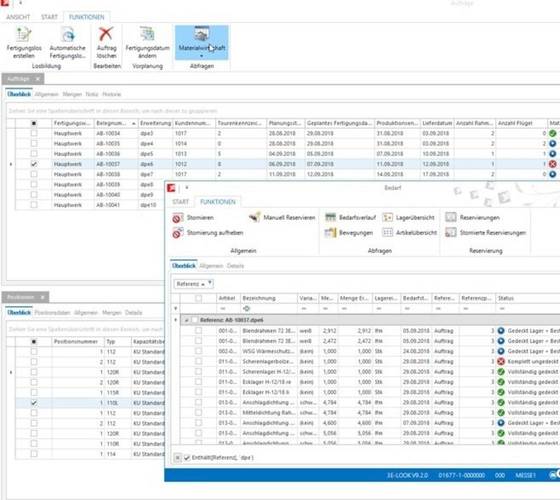
Task: Switch to the ANSICHT ribbon tab
Action: [18, 17]
